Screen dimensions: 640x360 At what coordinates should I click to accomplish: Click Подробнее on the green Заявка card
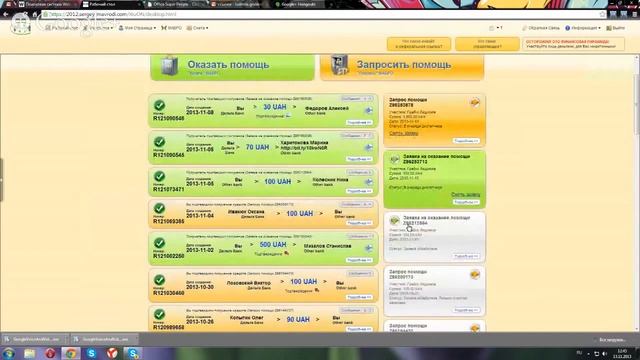466,202
